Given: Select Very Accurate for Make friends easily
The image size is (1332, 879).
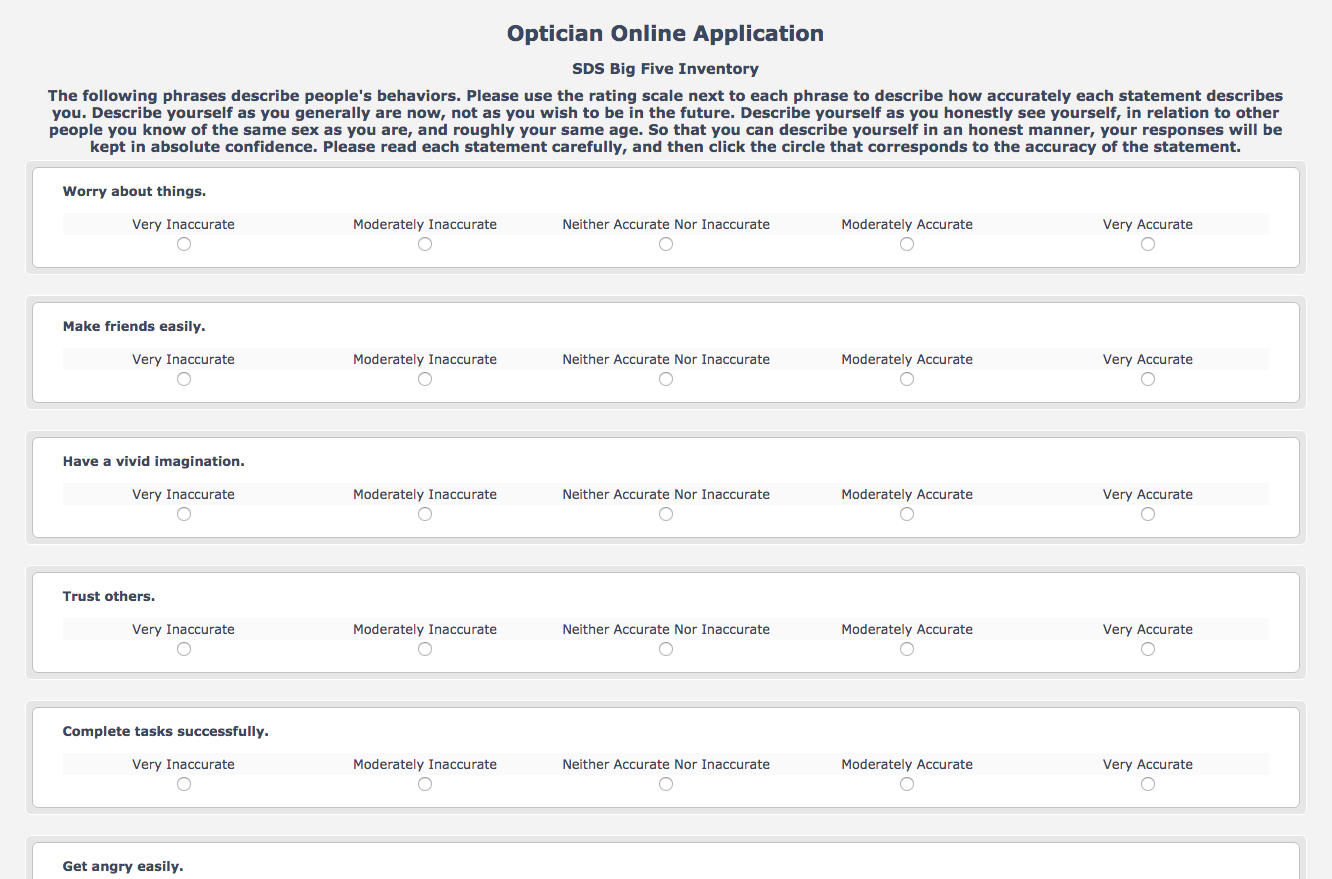Looking at the screenshot, I should point(1148,379).
